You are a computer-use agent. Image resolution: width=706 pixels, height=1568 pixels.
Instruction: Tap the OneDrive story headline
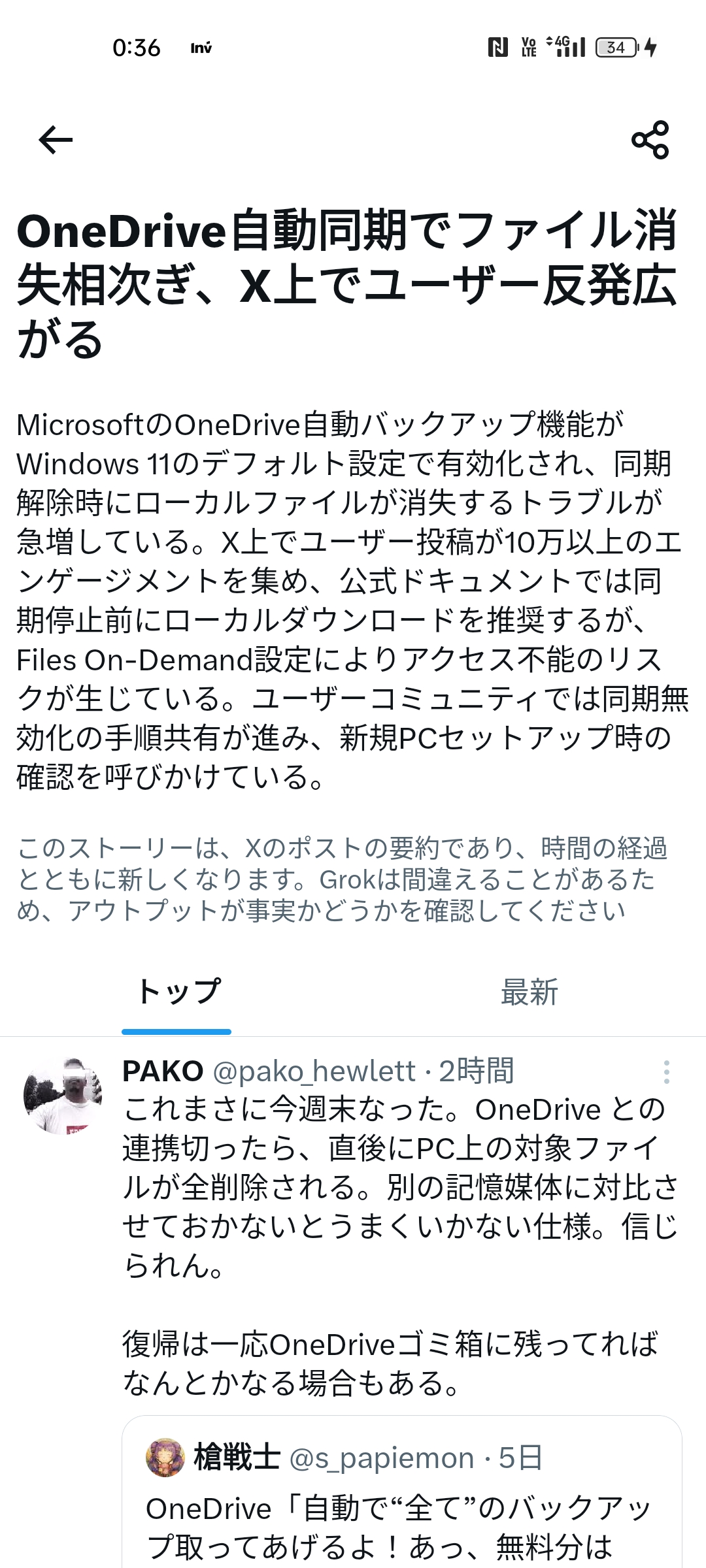tap(346, 285)
